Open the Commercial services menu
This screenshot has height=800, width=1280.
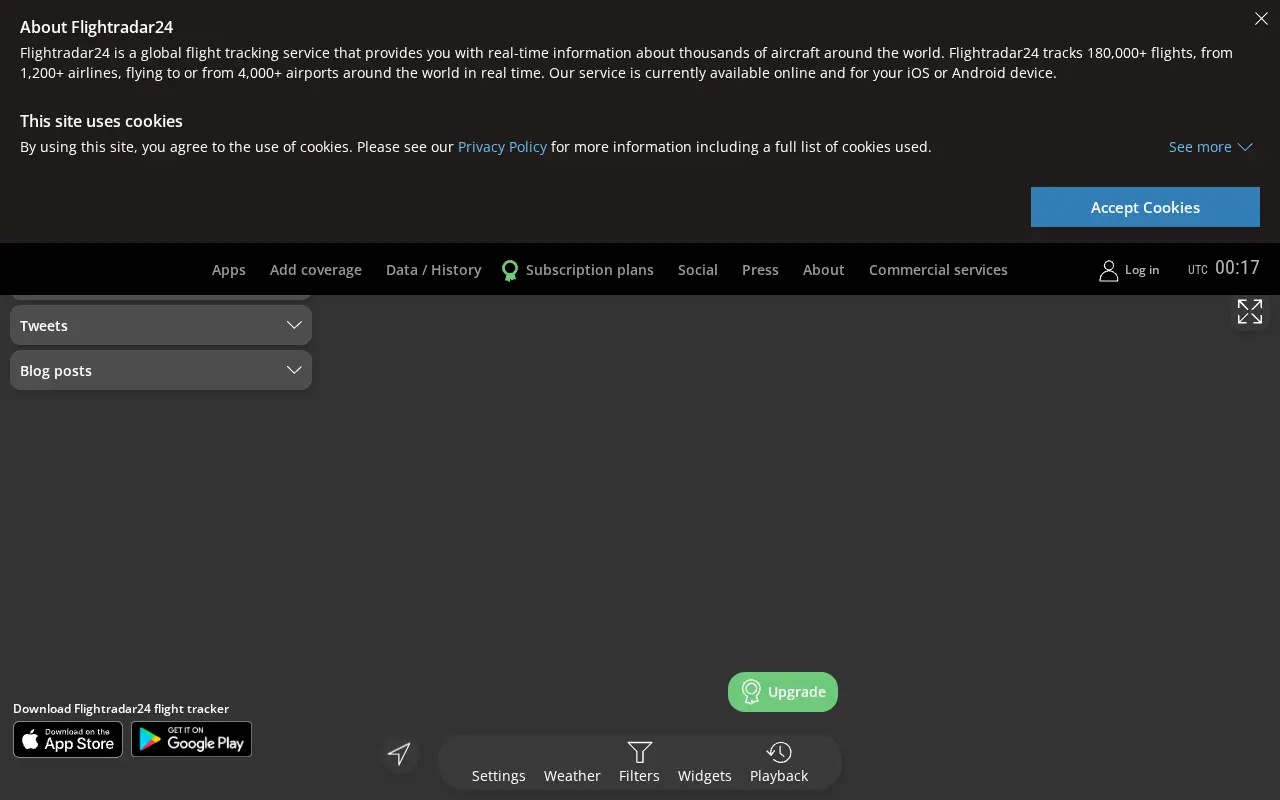938,270
